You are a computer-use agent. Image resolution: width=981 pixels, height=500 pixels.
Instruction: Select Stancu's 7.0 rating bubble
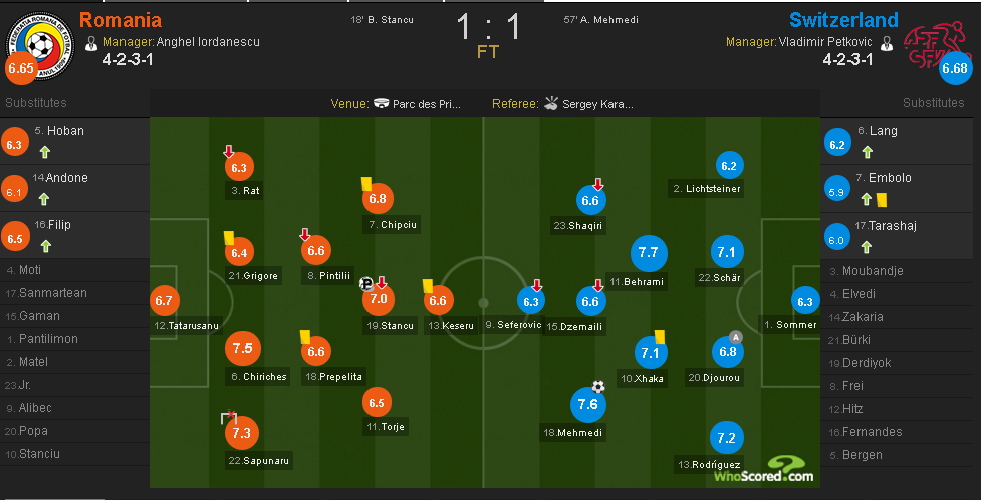click(x=379, y=300)
